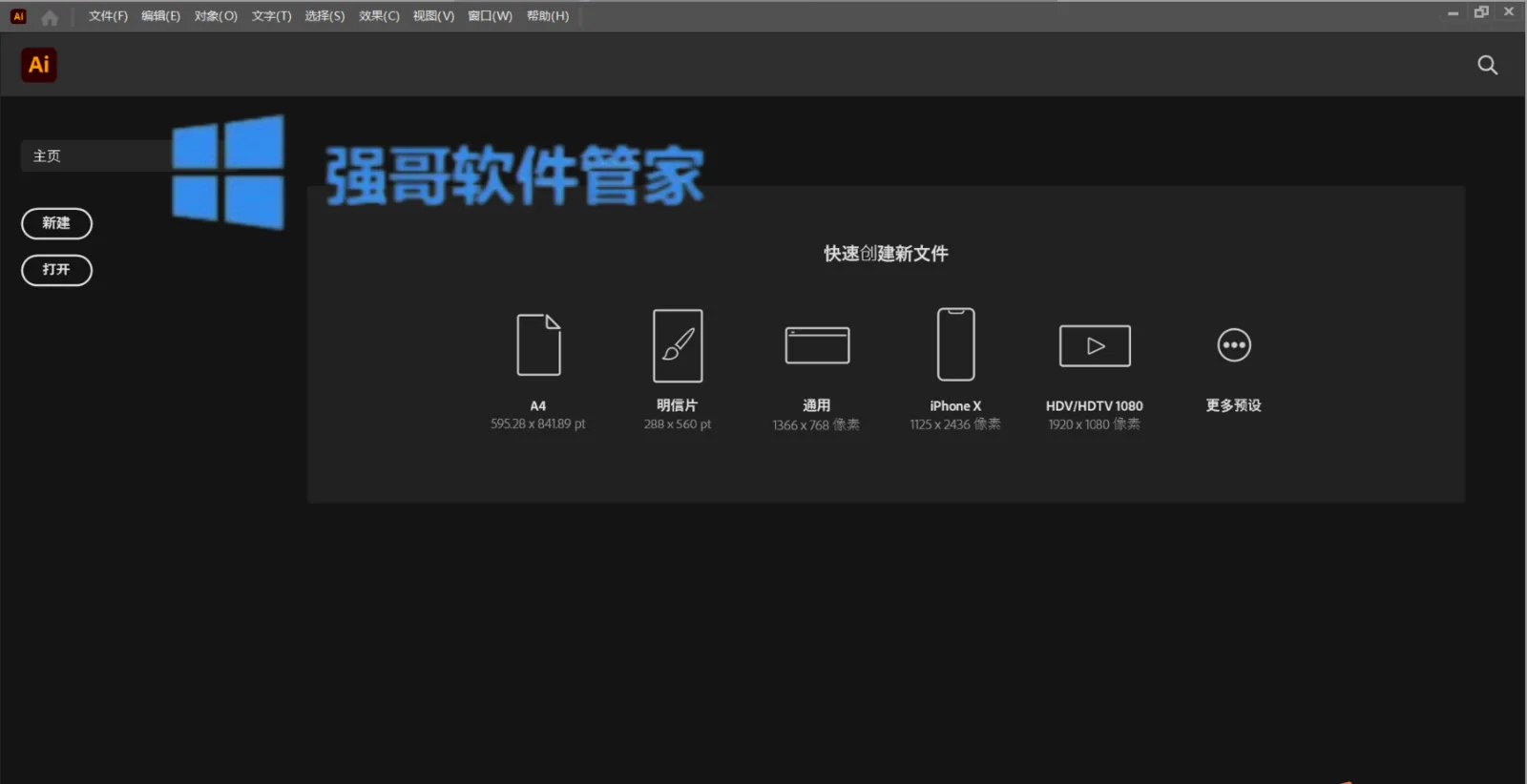Open the search magnifier icon

point(1487,65)
